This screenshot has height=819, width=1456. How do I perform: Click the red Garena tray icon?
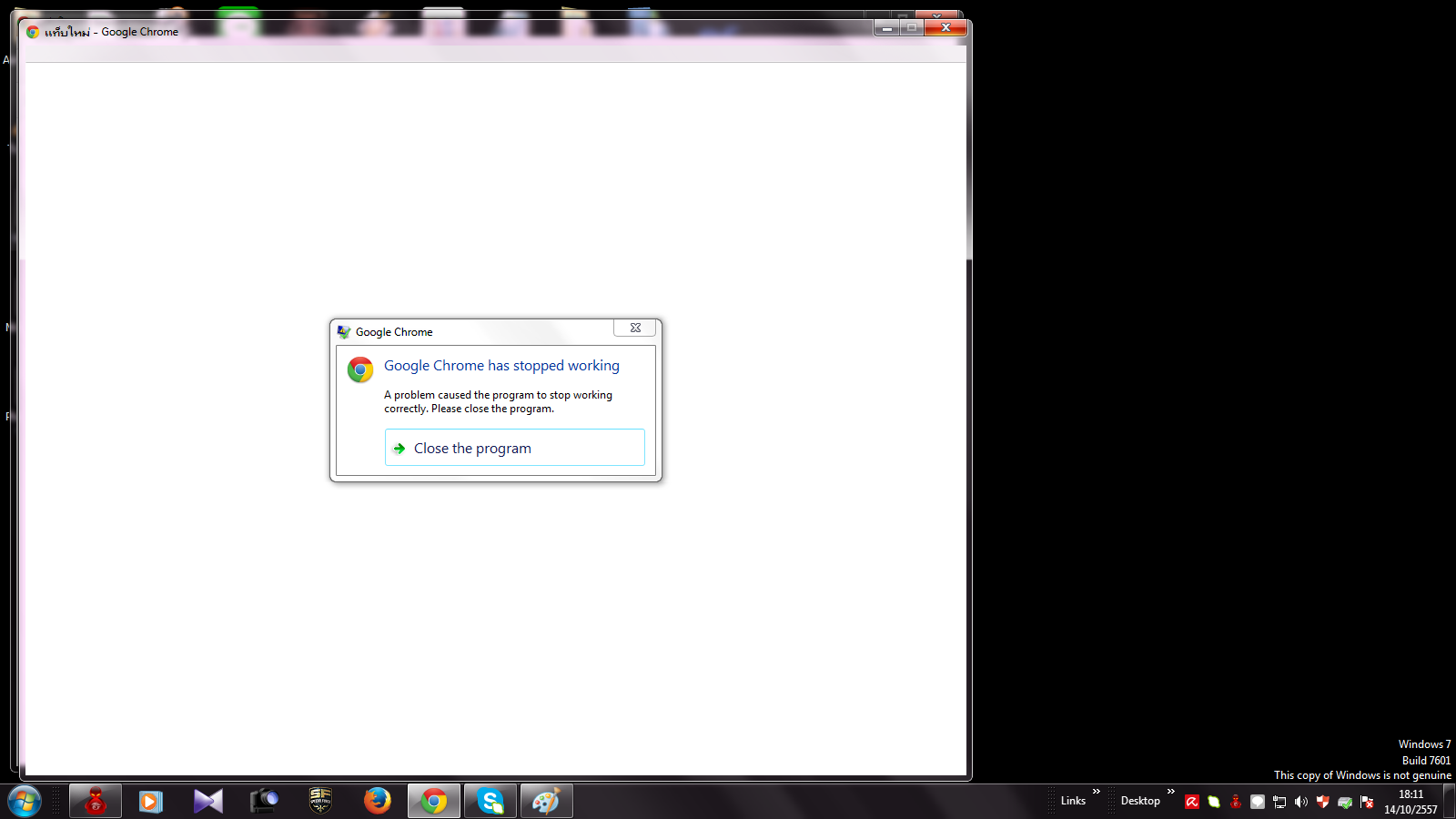coord(1236,802)
